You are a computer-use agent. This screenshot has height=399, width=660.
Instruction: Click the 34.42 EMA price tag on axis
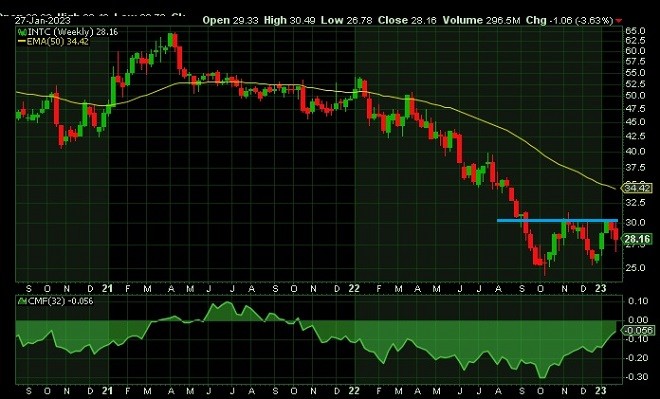(x=637, y=188)
